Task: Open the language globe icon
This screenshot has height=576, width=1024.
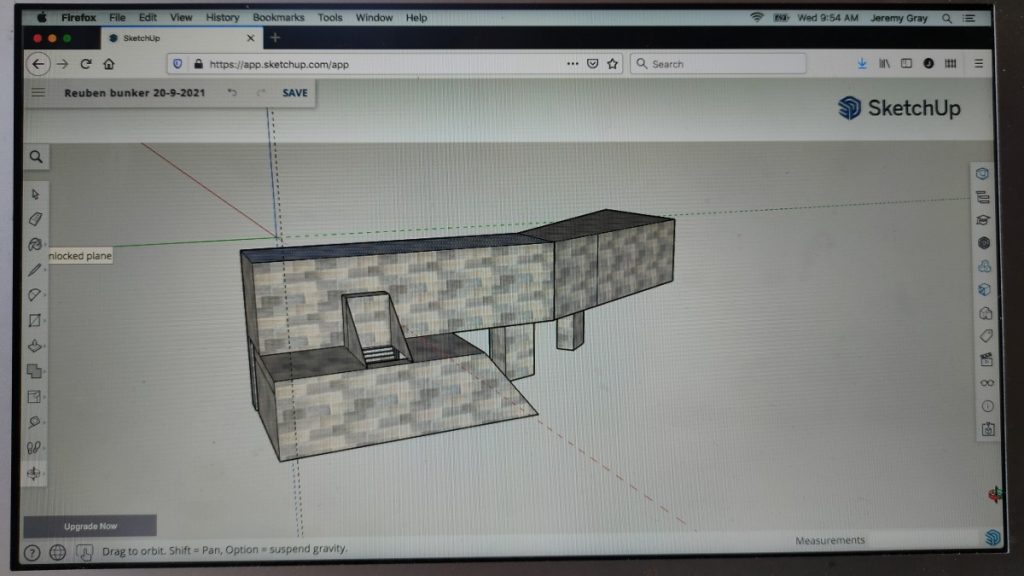Action: pos(57,552)
